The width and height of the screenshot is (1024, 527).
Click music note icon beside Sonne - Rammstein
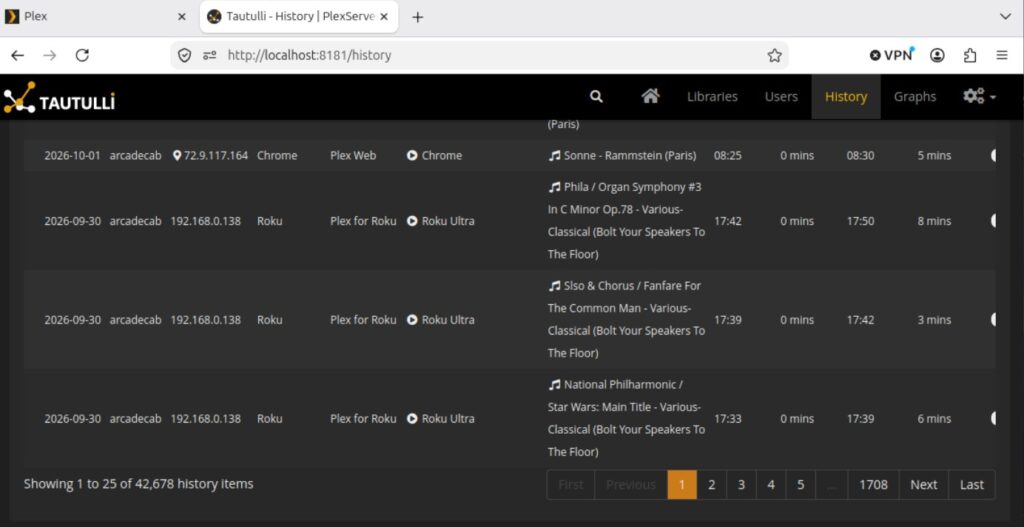click(554, 155)
